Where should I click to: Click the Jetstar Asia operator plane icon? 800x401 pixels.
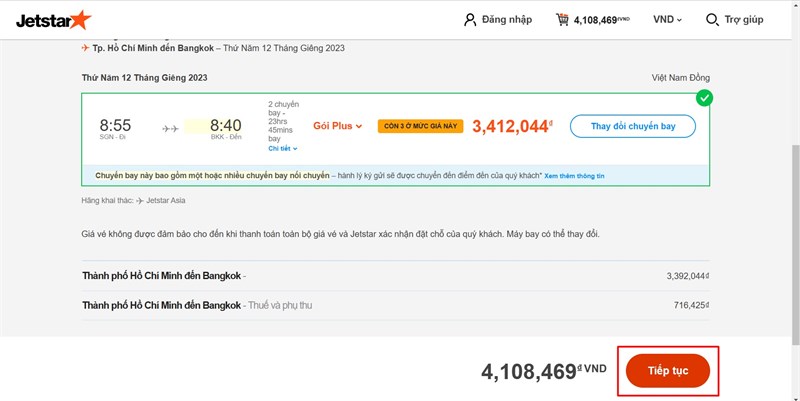139,200
